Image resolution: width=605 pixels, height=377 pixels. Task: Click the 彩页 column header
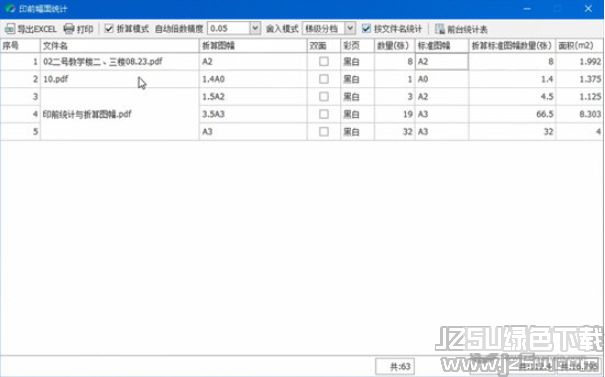point(357,46)
